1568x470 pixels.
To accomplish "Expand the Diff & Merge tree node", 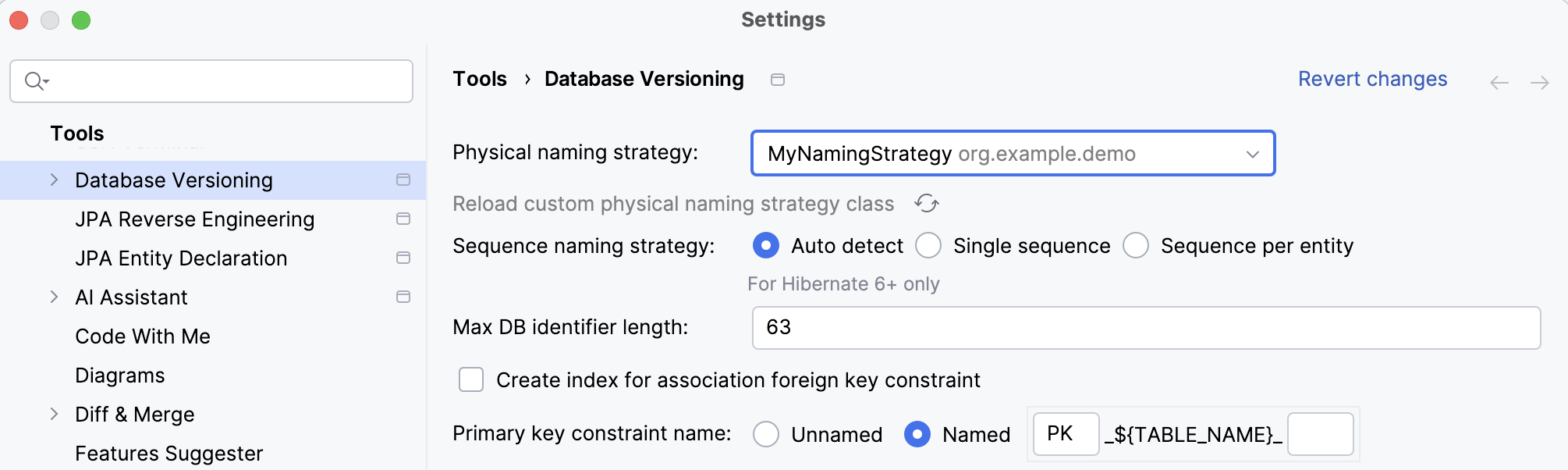I will point(53,414).
